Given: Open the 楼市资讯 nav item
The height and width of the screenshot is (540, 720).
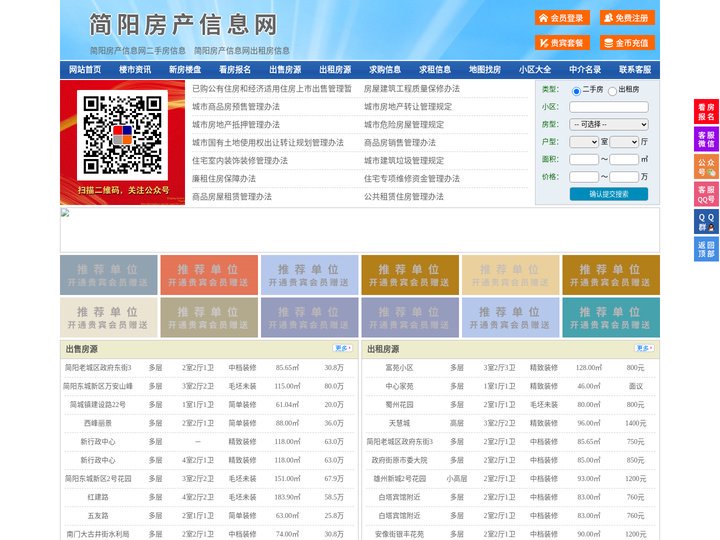Looking at the screenshot, I should (x=135, y=70).
